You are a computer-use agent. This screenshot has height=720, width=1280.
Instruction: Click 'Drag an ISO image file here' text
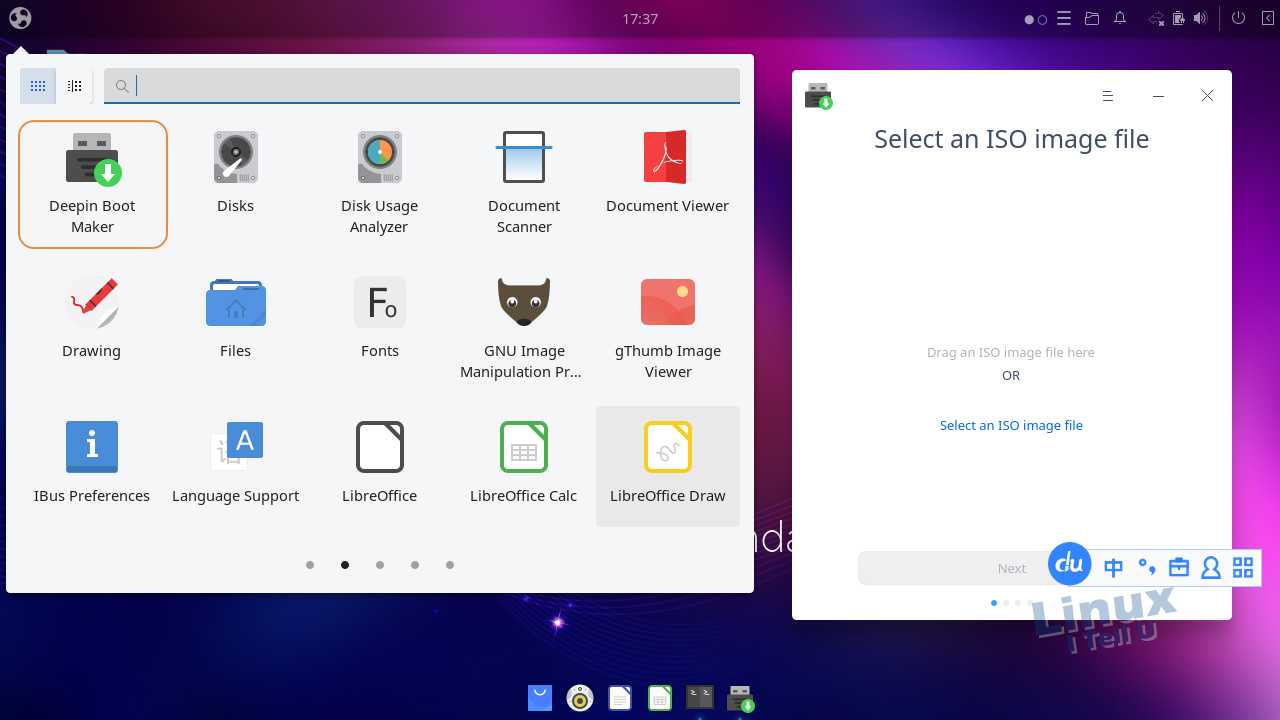coord(1011,352)
